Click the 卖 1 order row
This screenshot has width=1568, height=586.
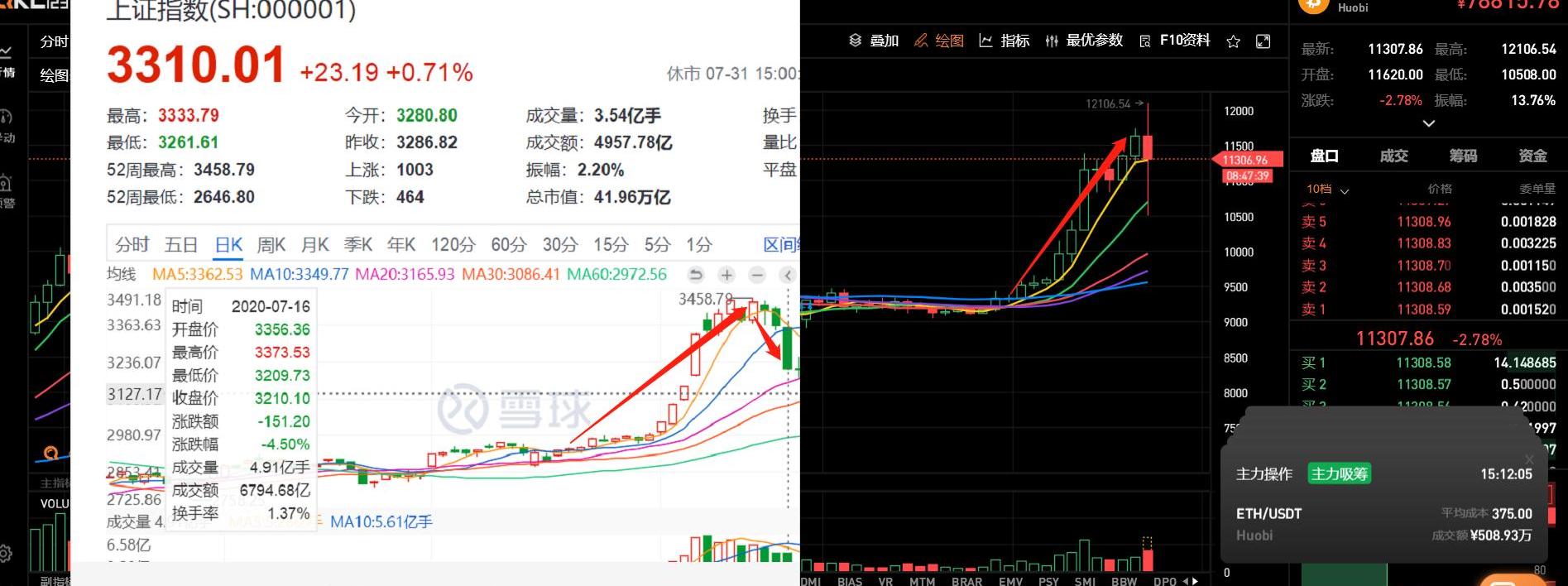(x=1428, y=310)
